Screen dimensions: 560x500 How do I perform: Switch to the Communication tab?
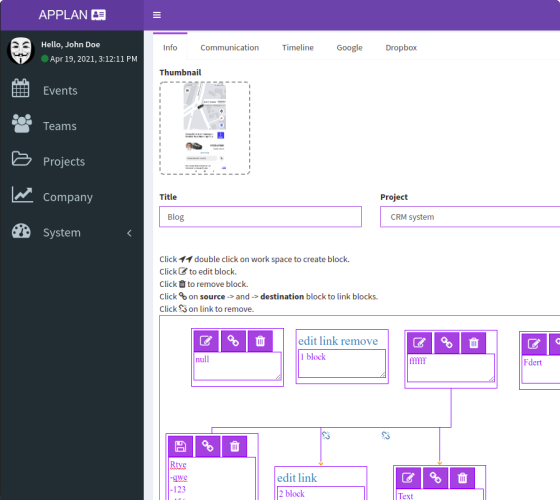(x=229, y=48)
